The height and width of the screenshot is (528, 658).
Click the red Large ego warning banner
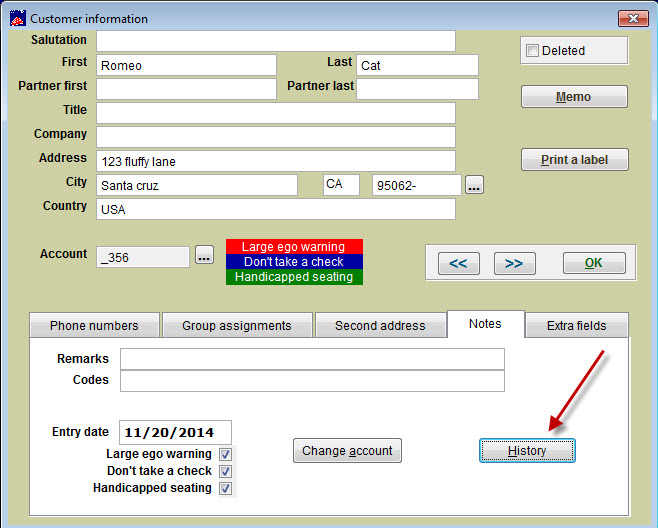294,247
